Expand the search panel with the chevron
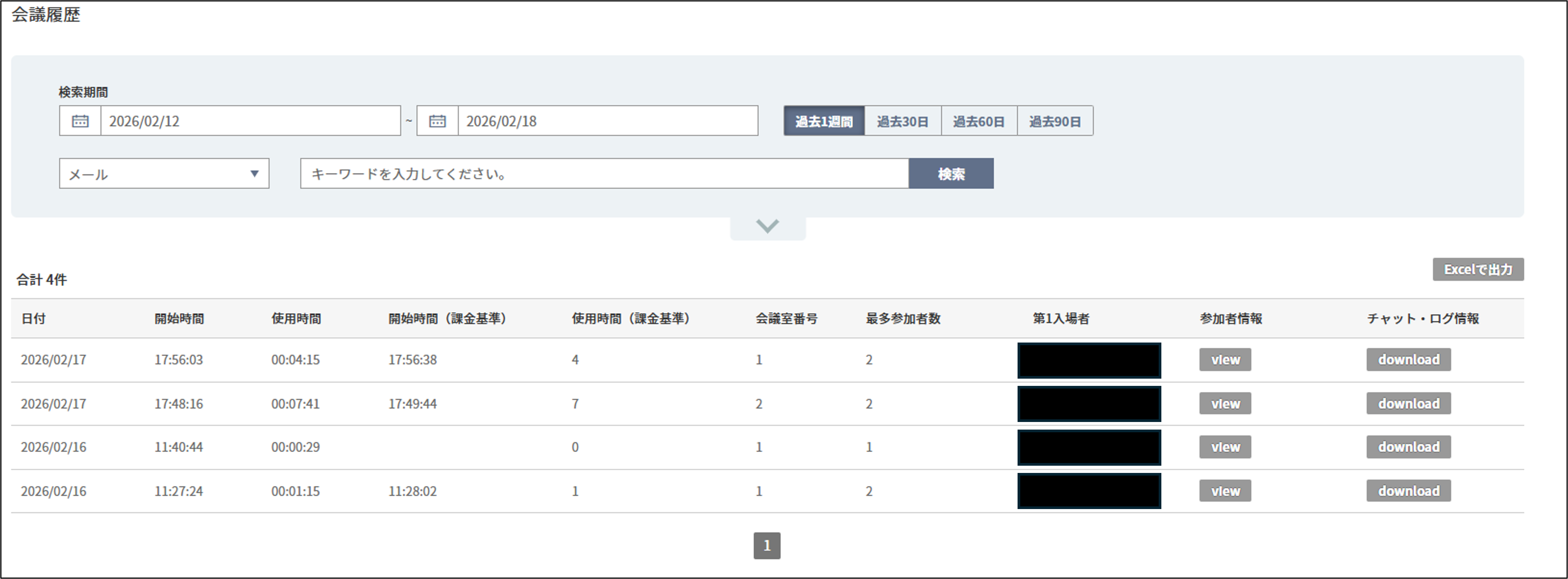The image size is (1568, 579). [767, 226]
